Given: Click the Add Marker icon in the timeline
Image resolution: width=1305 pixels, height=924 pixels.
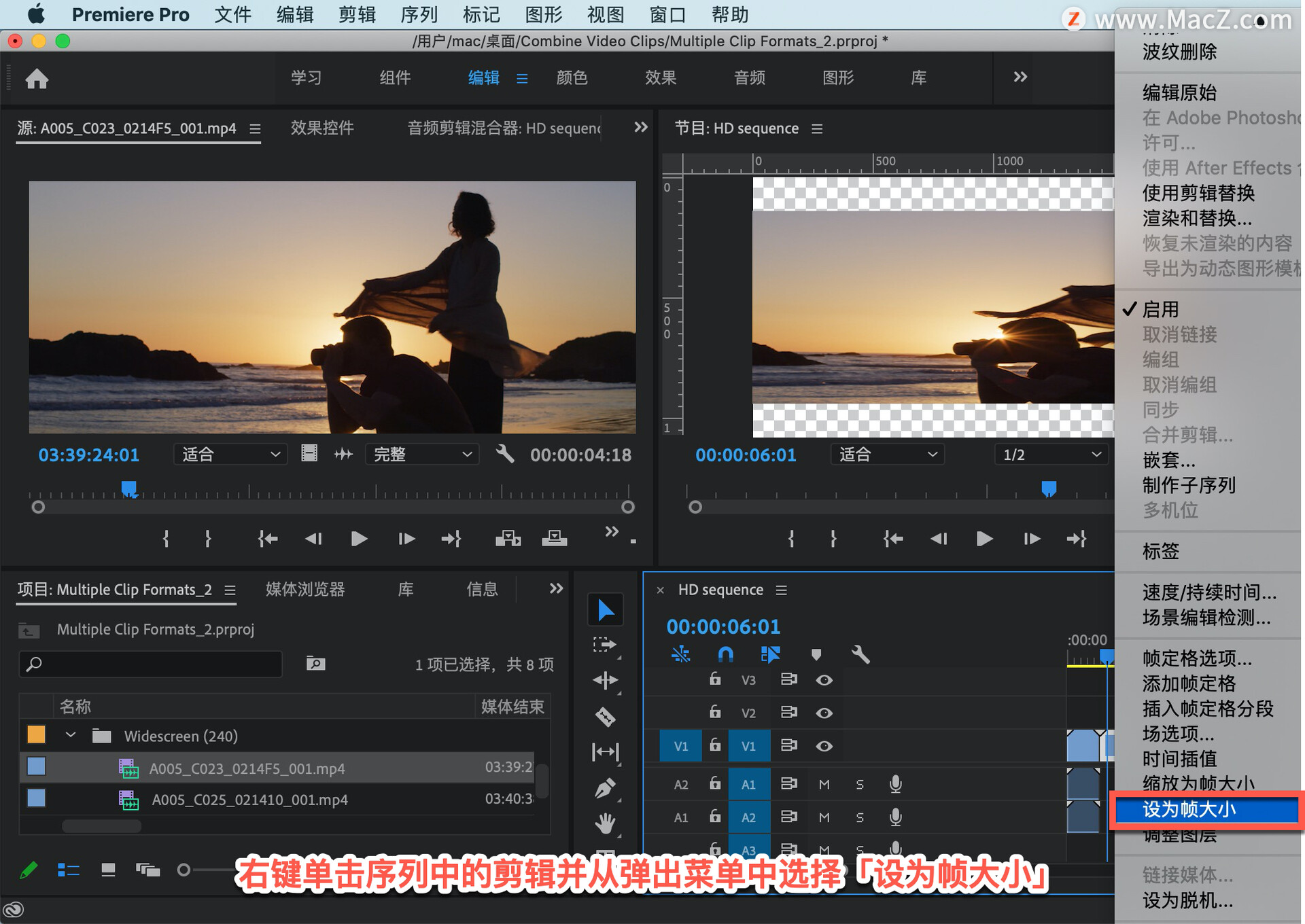Looking at the screenshot, I should point(816,654).
